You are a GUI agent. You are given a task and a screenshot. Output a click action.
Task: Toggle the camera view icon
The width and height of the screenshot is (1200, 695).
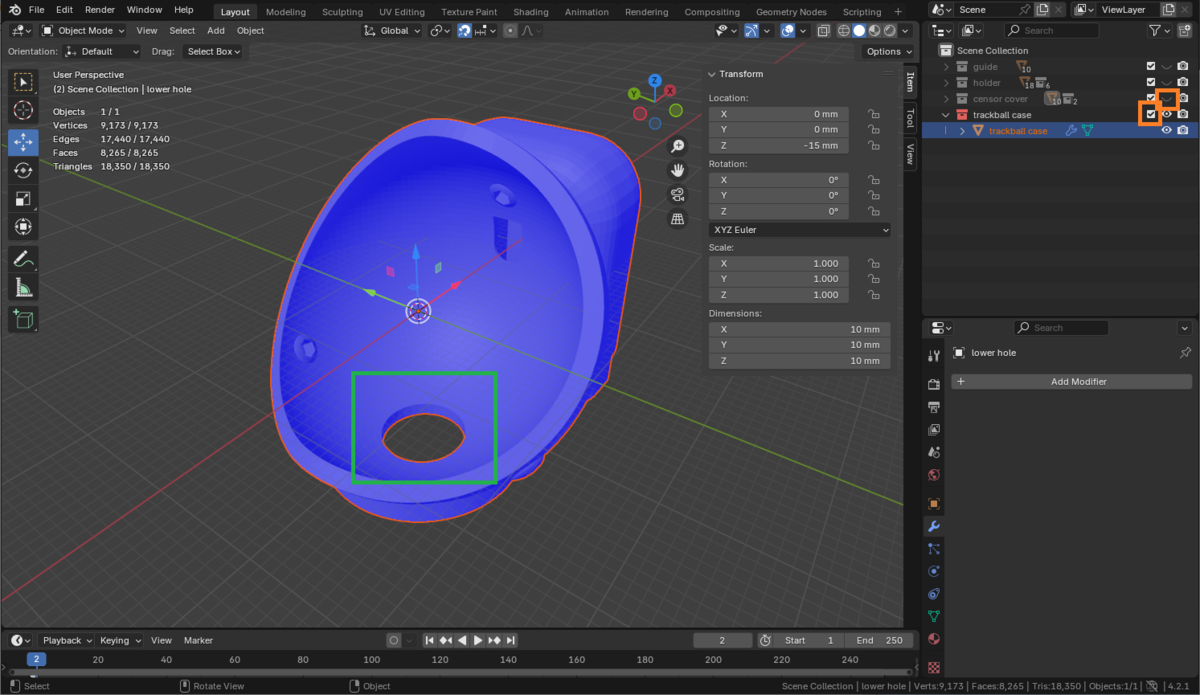pos(678,195)
